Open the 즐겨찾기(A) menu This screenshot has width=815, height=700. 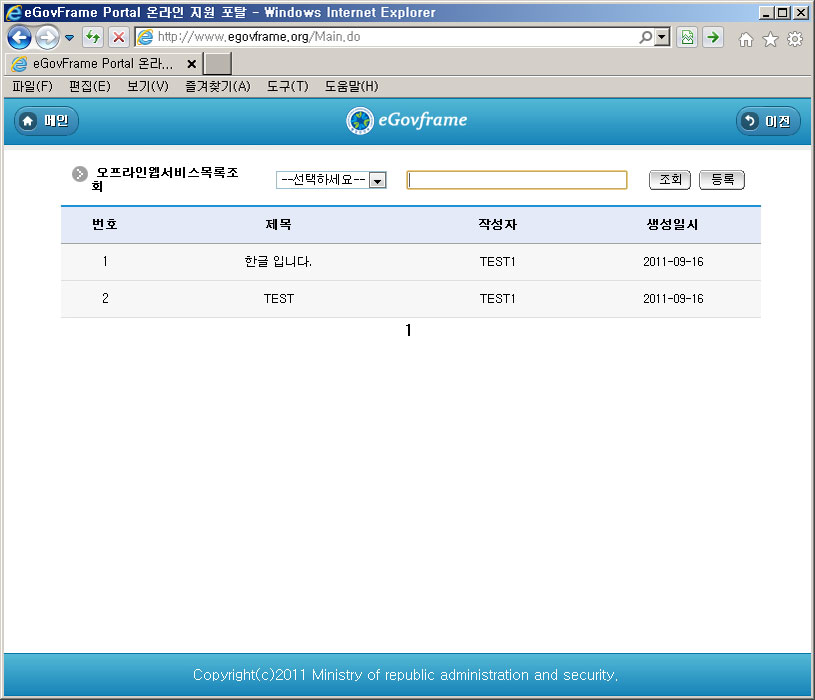point(217,87)
